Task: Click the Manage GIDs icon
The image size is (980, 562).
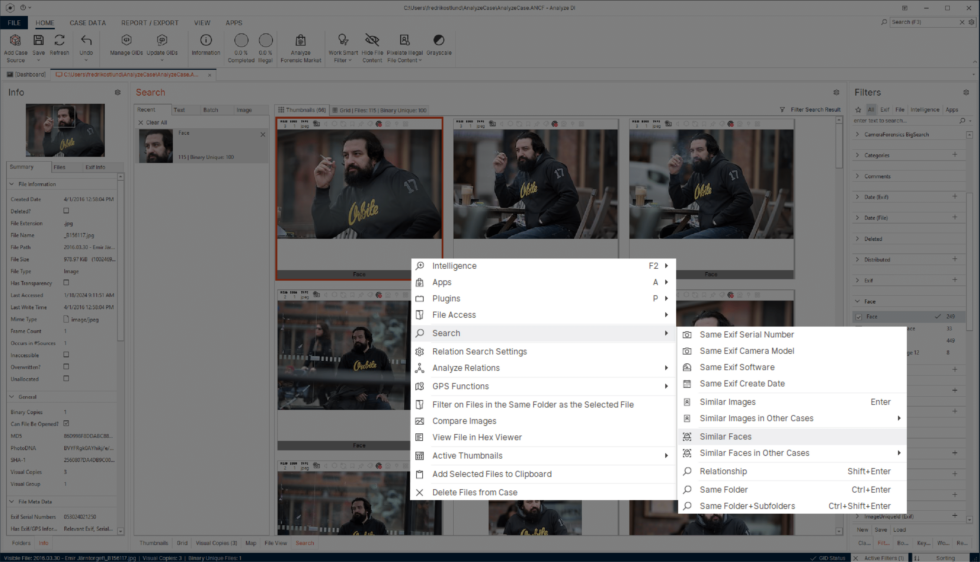Action: coord(126,41)
